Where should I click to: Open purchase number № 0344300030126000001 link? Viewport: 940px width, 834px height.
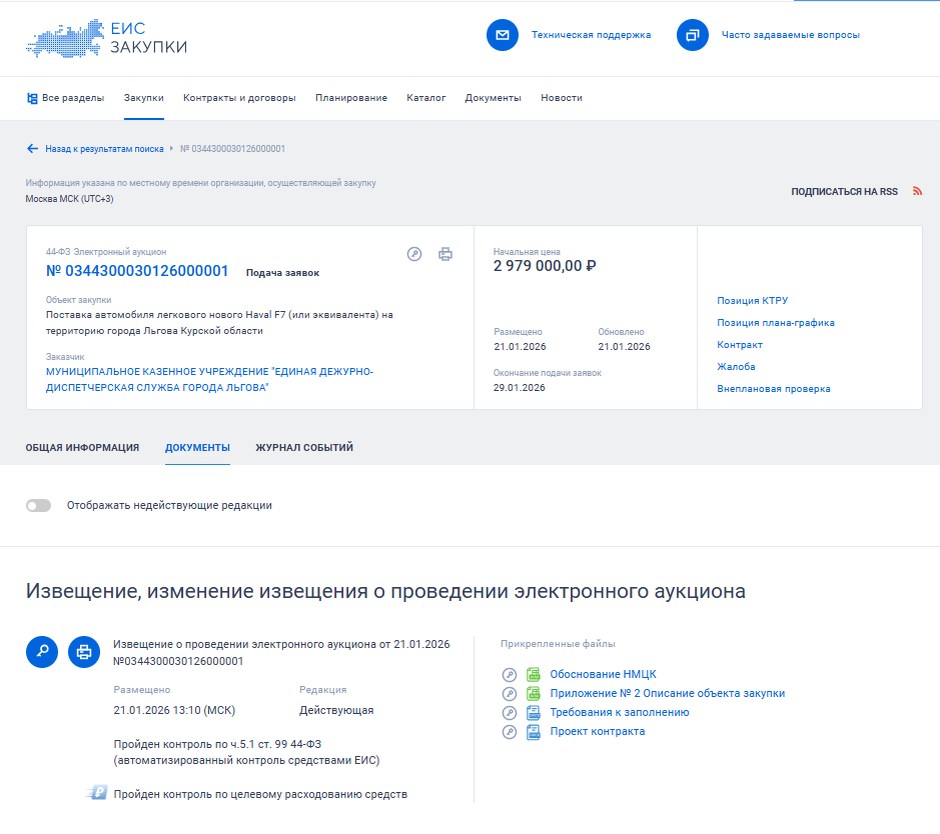[x=137, y=271]
